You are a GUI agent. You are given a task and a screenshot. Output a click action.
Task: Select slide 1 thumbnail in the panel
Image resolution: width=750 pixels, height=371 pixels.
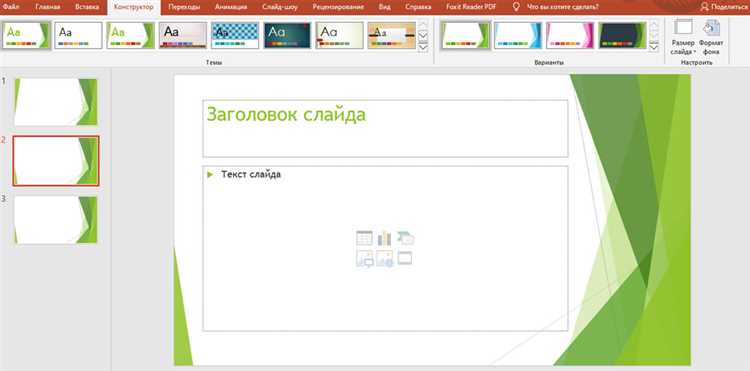click(x=56, y=102)
